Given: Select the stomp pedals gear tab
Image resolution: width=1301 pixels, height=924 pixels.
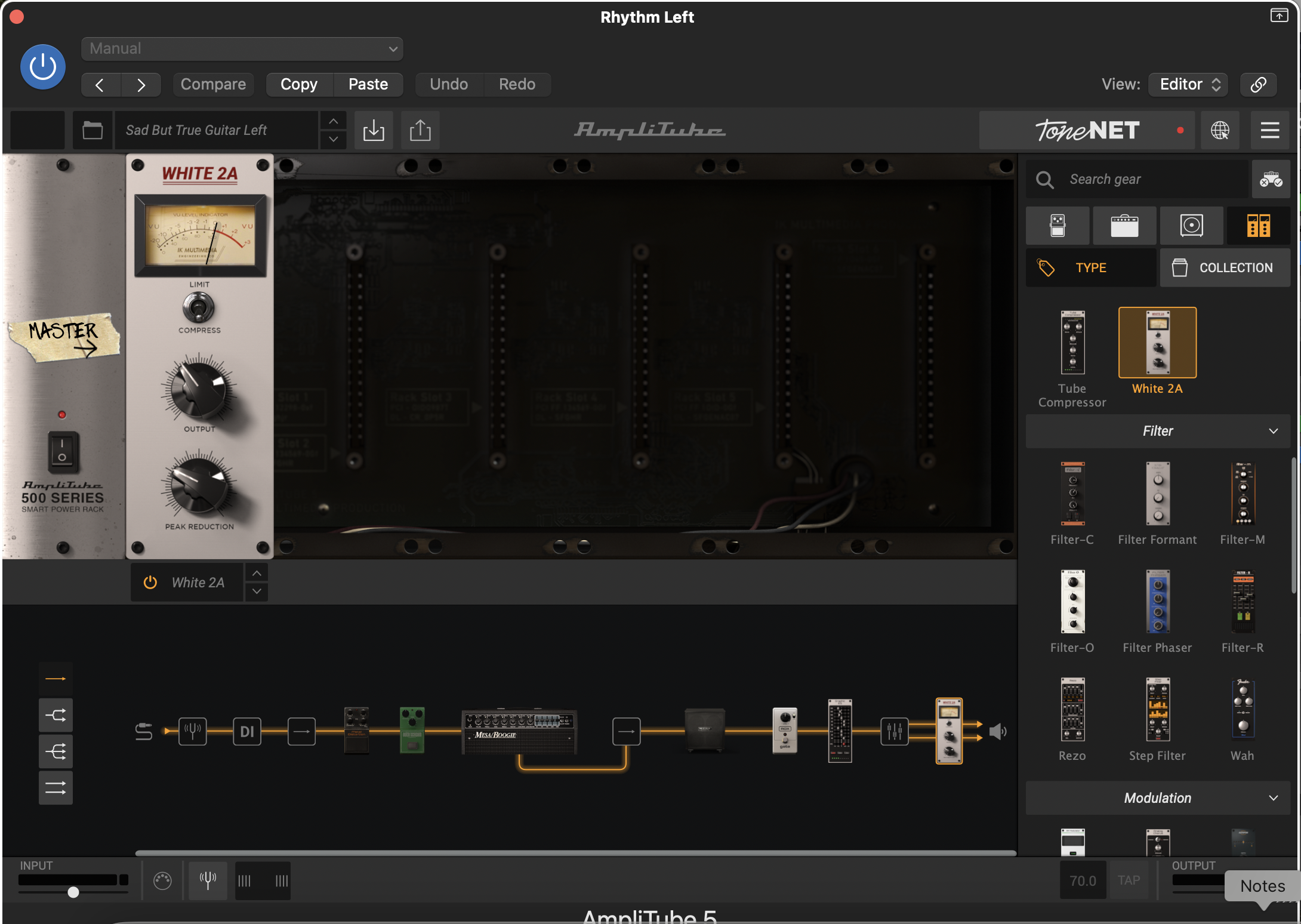Looking at the screenshot, I should point(1058,226).
